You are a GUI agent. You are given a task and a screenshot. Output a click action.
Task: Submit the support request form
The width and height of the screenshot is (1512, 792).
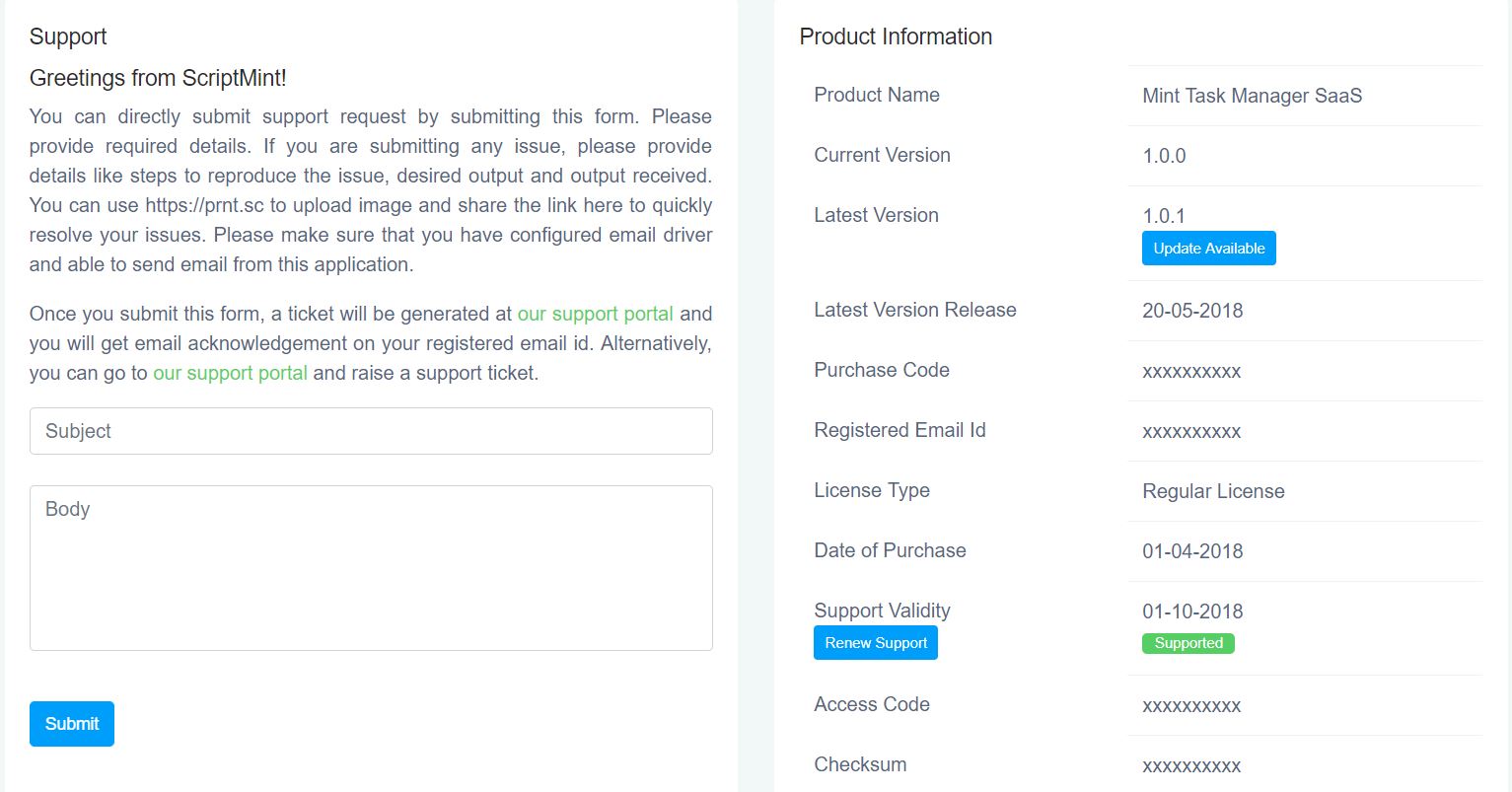(72, 724)
